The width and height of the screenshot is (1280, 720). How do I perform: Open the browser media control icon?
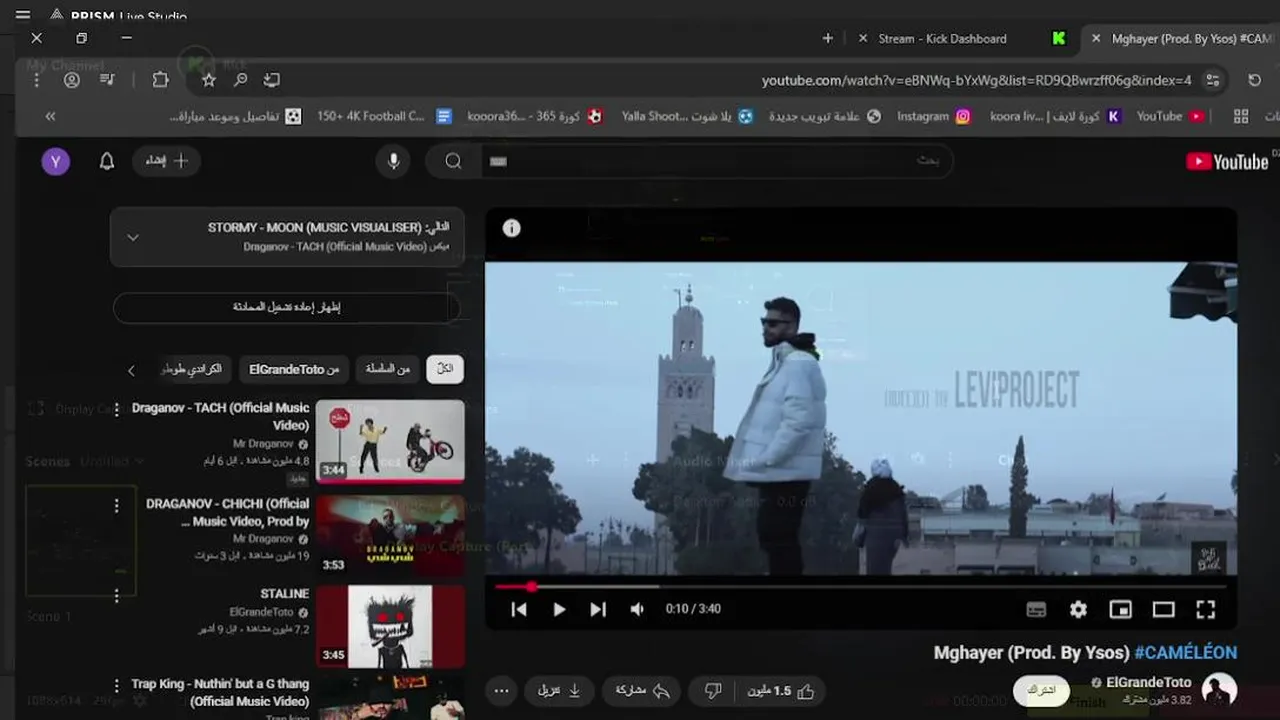point(107,80)
